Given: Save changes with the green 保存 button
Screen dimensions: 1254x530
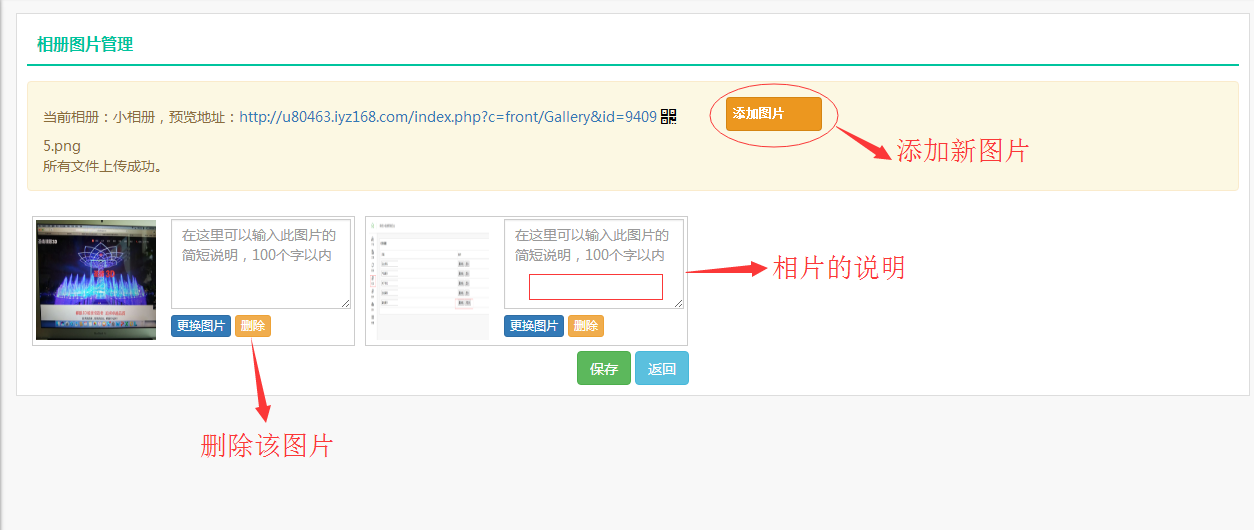Looking at the screenshot, I should point(604,368).
